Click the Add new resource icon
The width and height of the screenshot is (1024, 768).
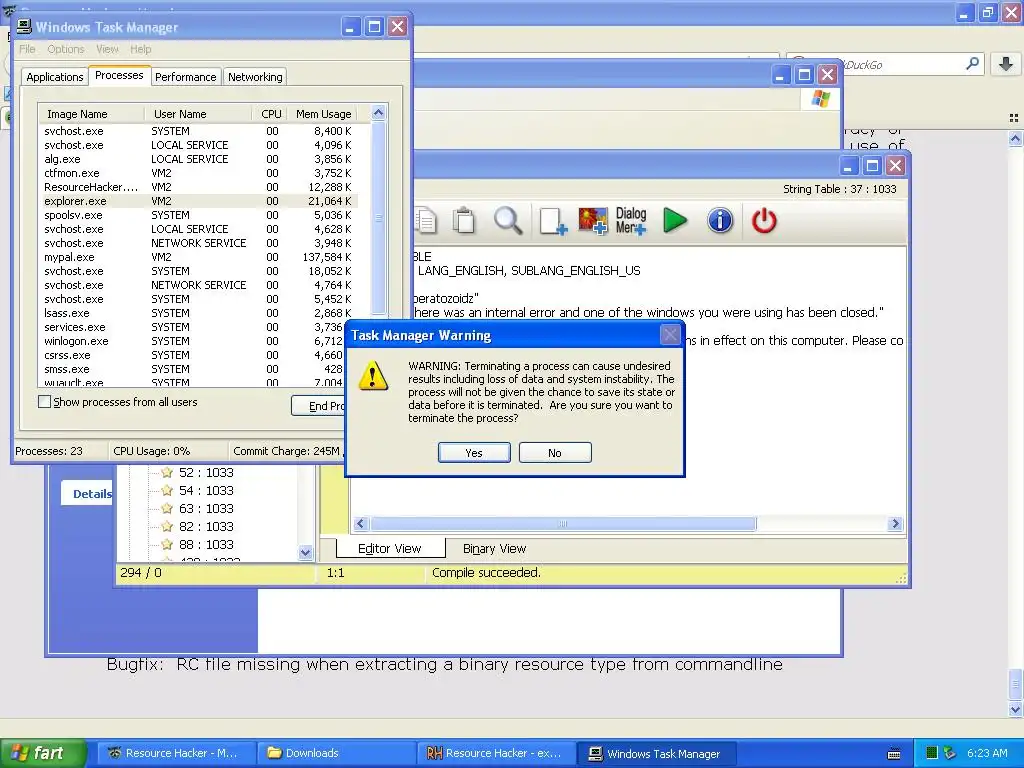[553, 221]
